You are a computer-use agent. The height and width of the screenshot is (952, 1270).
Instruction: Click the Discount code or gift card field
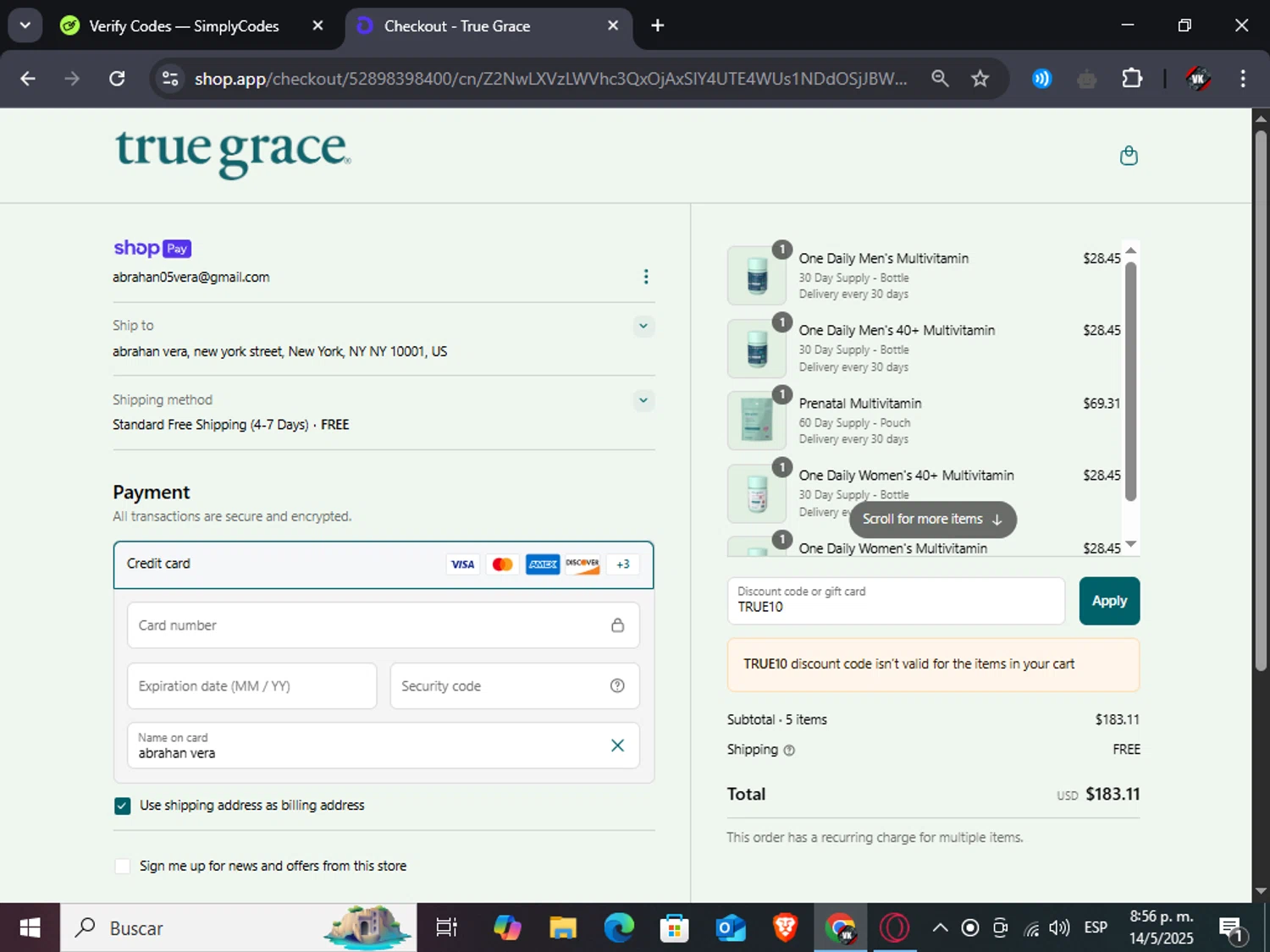pos(896,601)
